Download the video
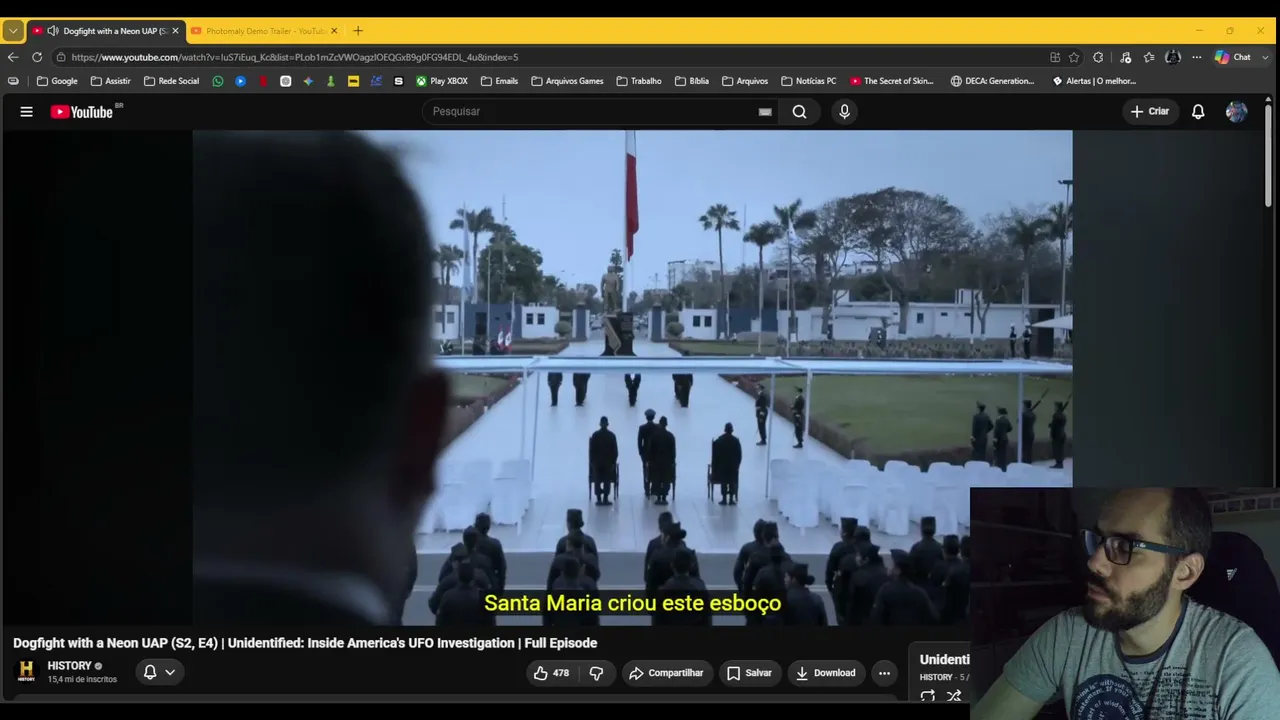1280x720 pixels. click(826, 673)
